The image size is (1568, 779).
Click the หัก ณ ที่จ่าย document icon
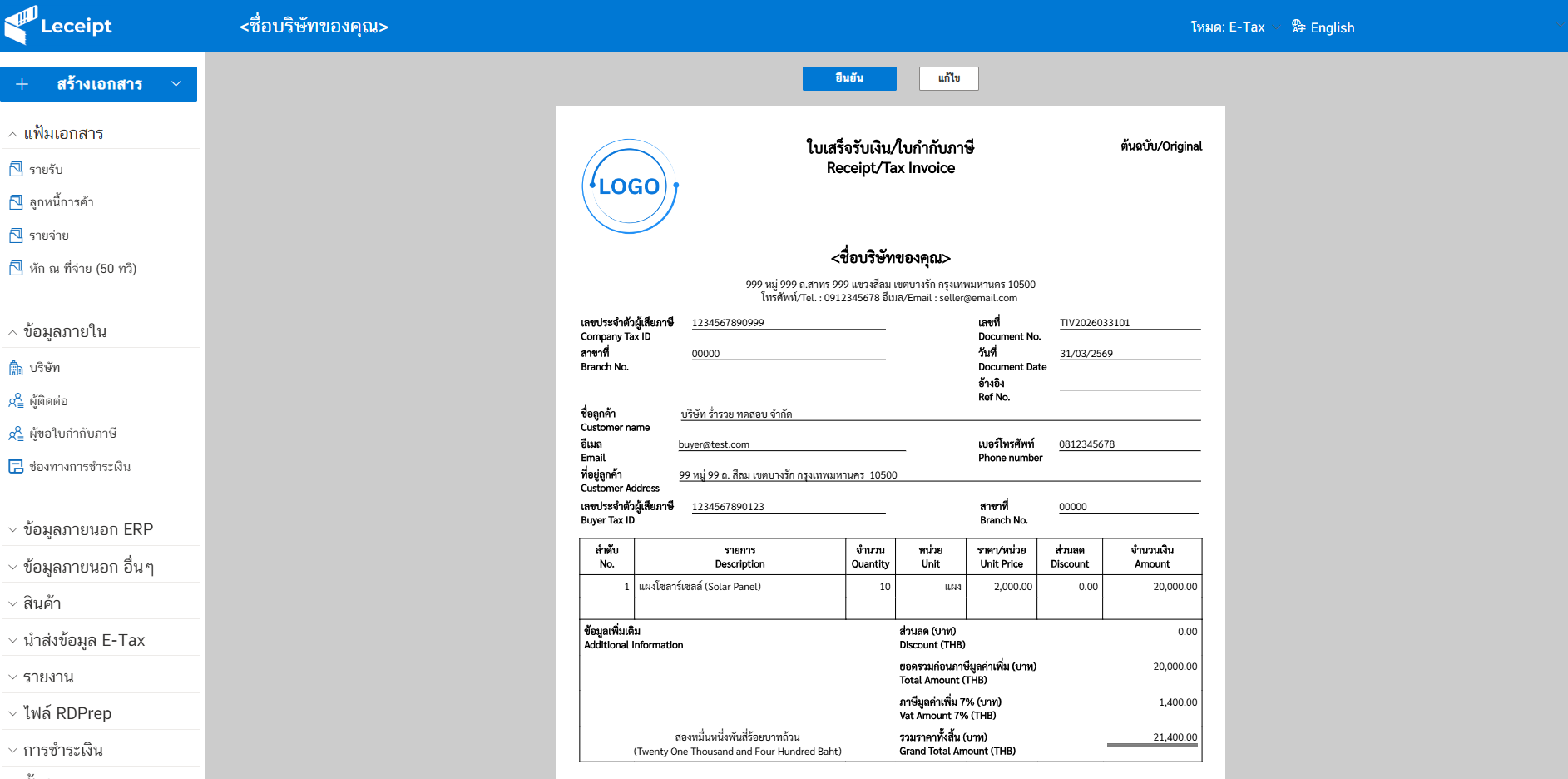tap(16, 268)
